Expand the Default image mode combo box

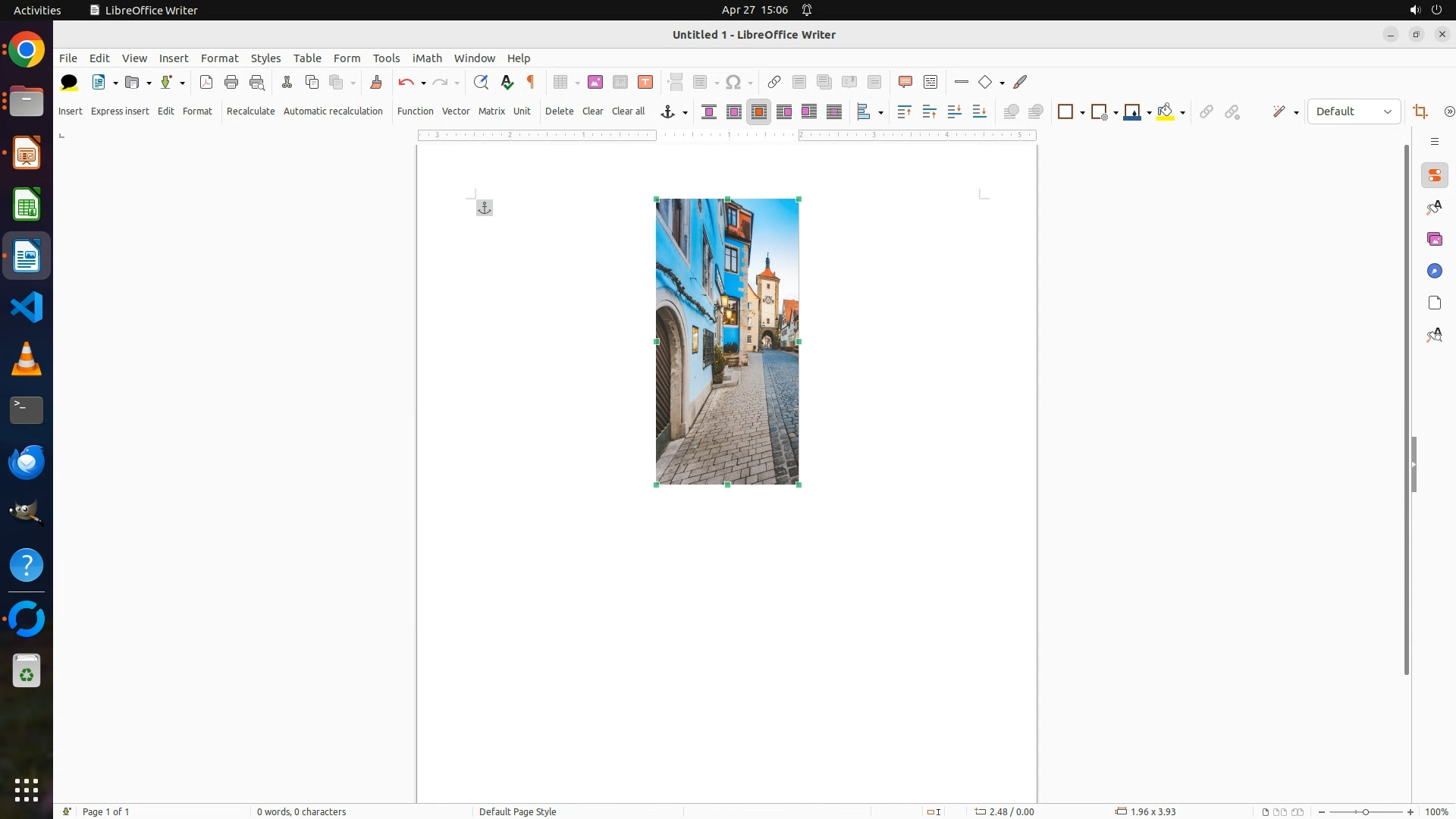1387,111
